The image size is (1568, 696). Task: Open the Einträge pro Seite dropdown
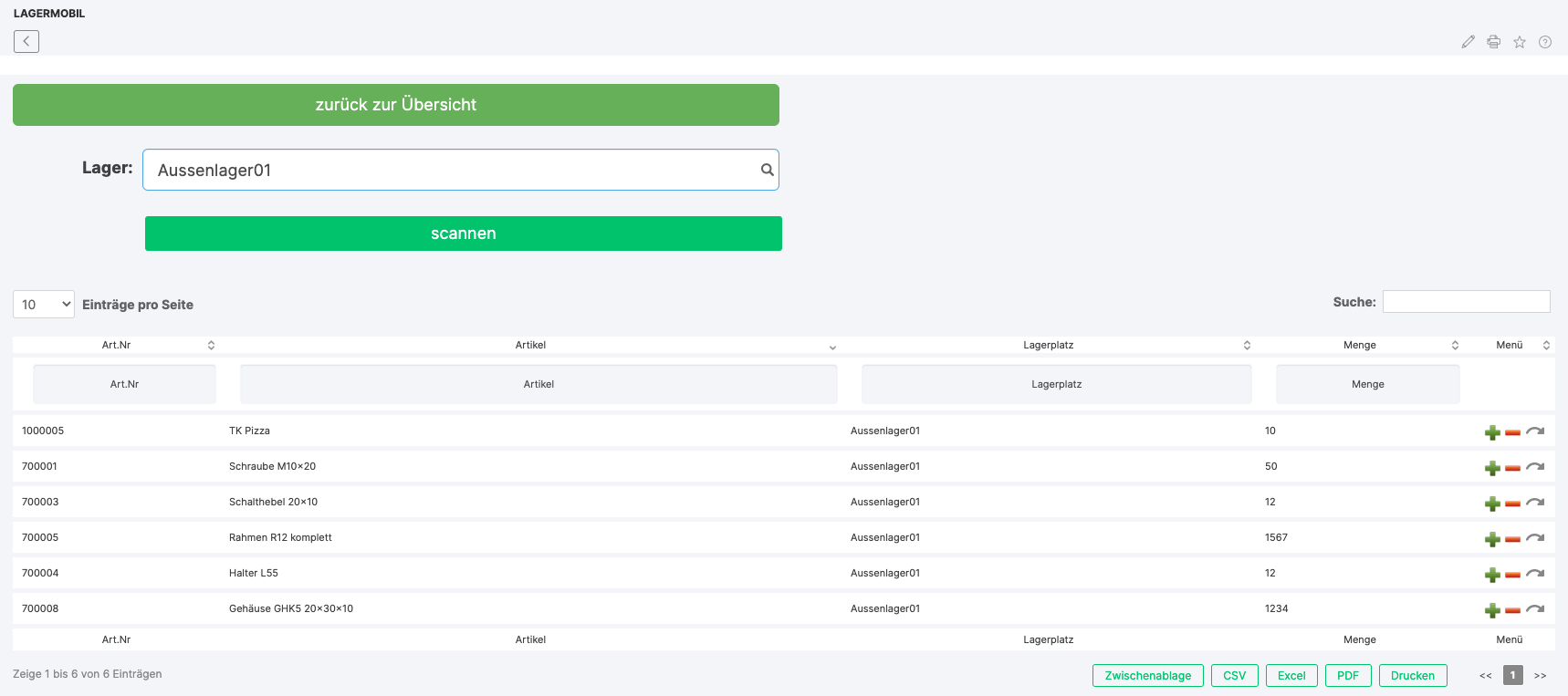44,305
